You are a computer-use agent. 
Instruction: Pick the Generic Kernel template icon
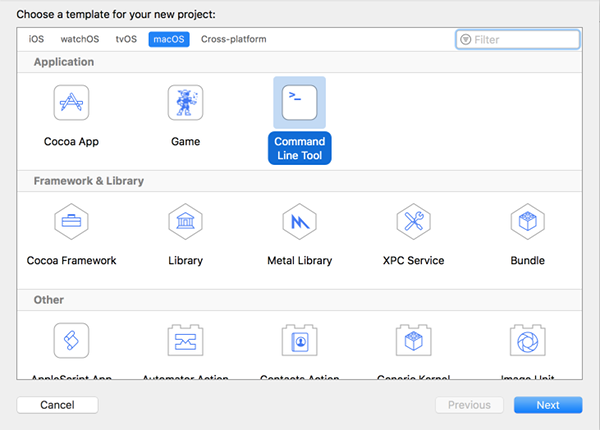(413, 341)
